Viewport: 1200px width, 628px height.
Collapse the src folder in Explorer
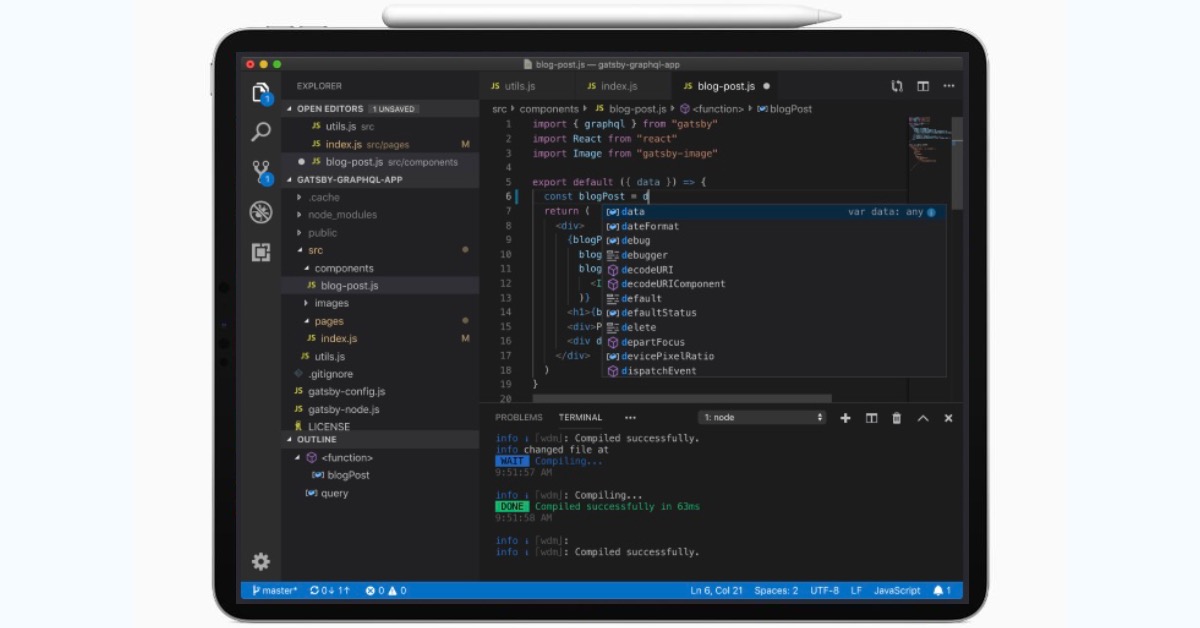tap(316, 250)
